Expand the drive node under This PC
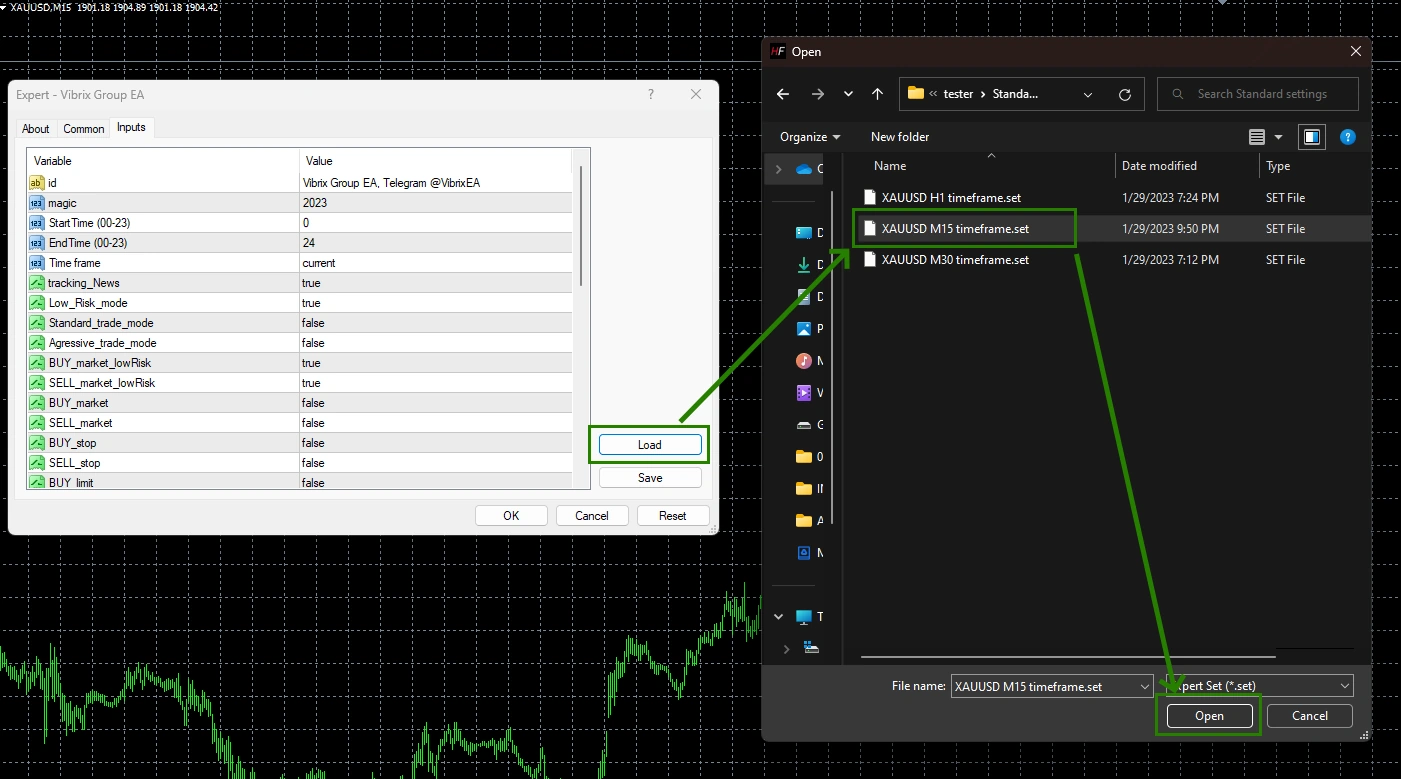Image resolution: width=1401 pixels, height=779 pixels. click(x=786, y=648)
